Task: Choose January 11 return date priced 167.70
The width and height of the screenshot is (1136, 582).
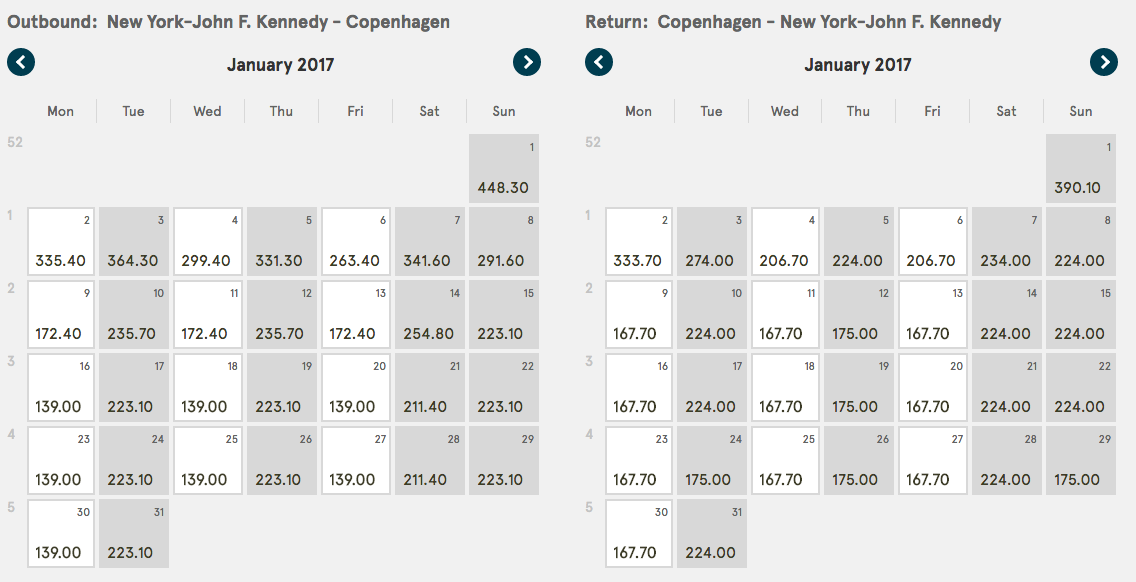Action: click(x=785, y=314)
